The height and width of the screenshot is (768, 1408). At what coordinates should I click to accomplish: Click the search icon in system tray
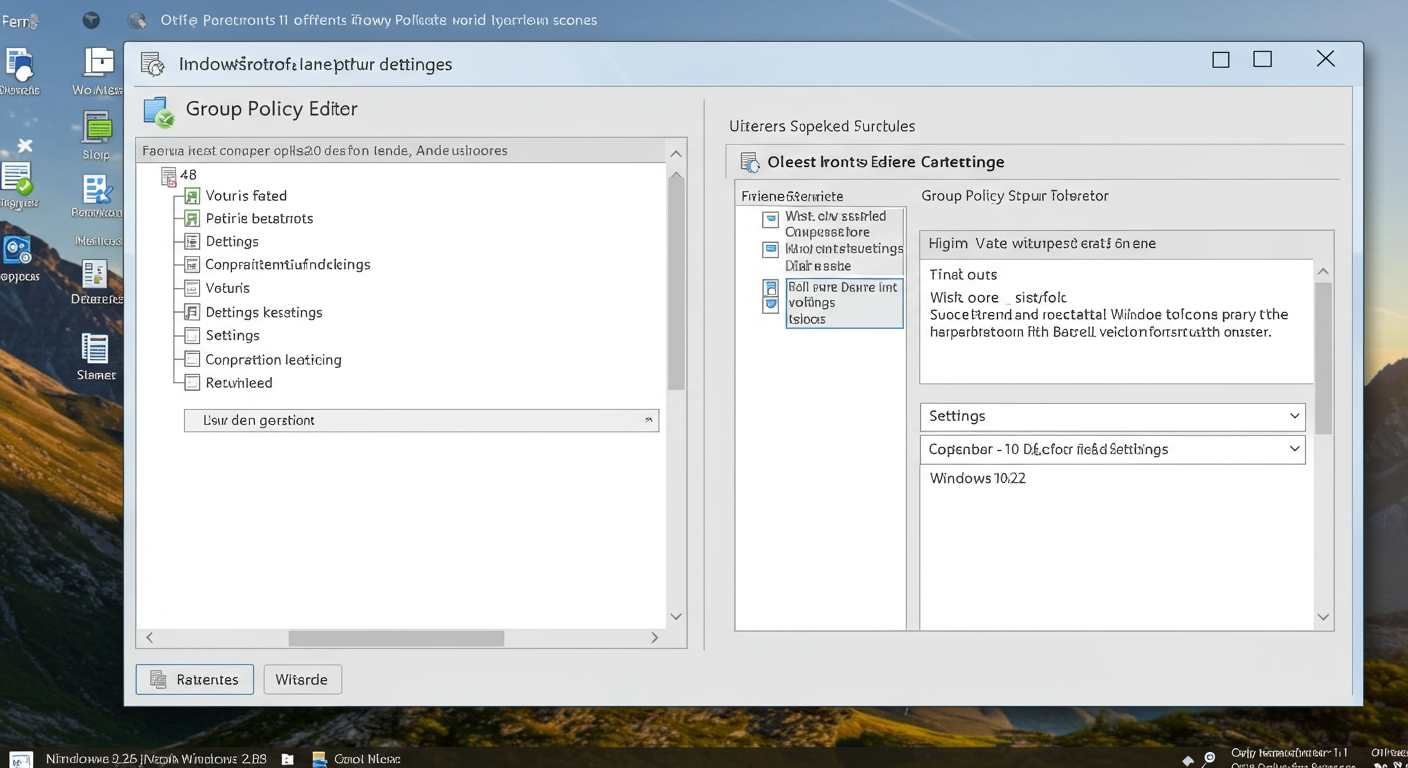(x=1209, y=759)
